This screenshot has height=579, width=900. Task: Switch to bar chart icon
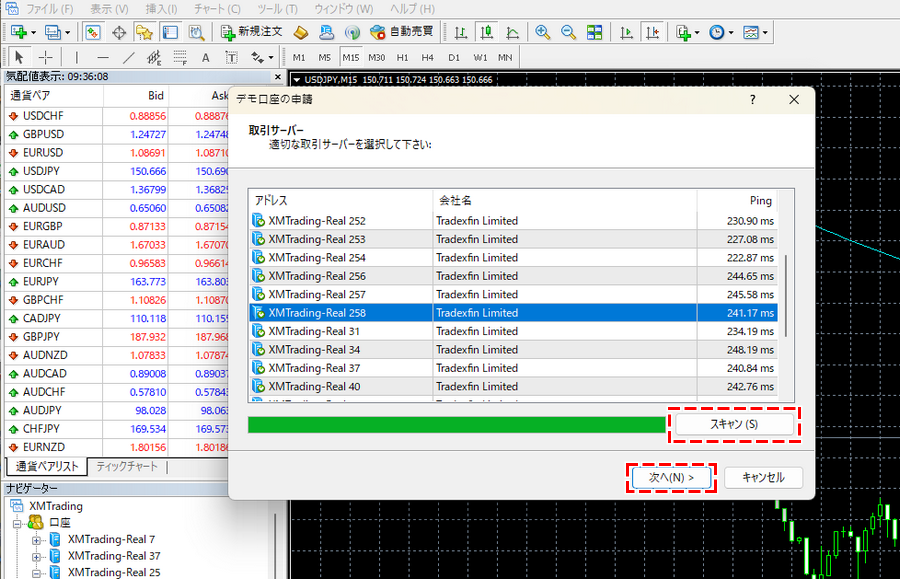point(460,33)
